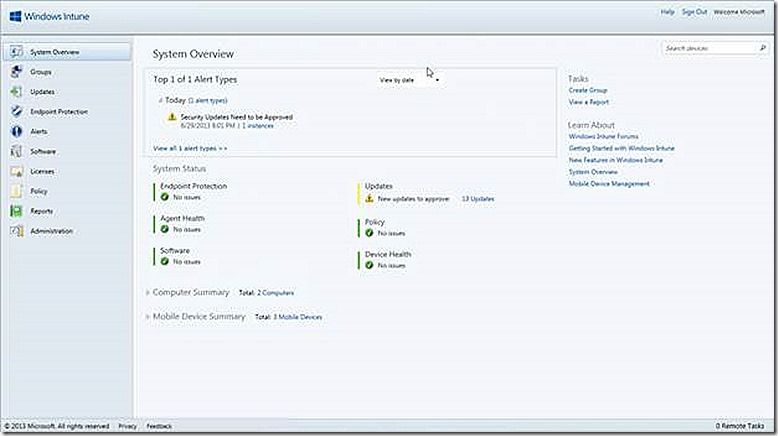Open the Policy workspace label
Screen dimensions: 778x436
coord(39,191)
